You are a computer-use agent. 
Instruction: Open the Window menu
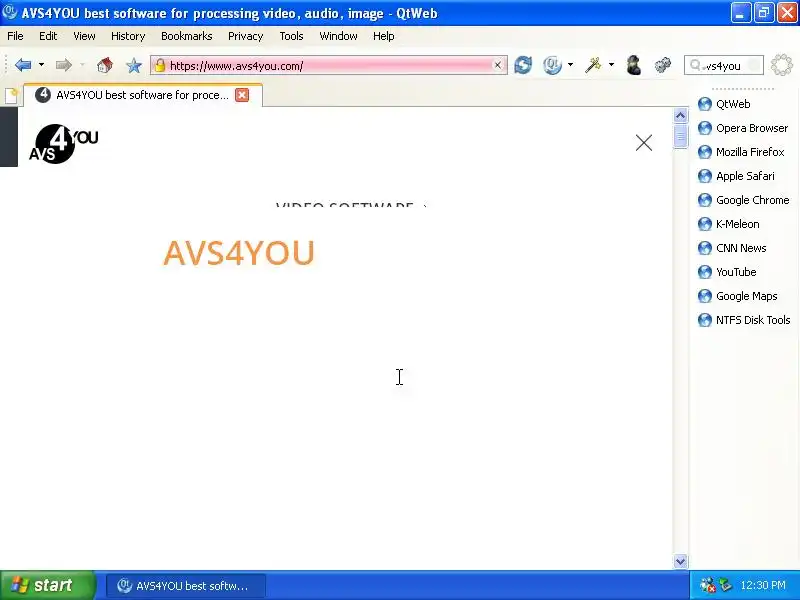pos(338,36)
